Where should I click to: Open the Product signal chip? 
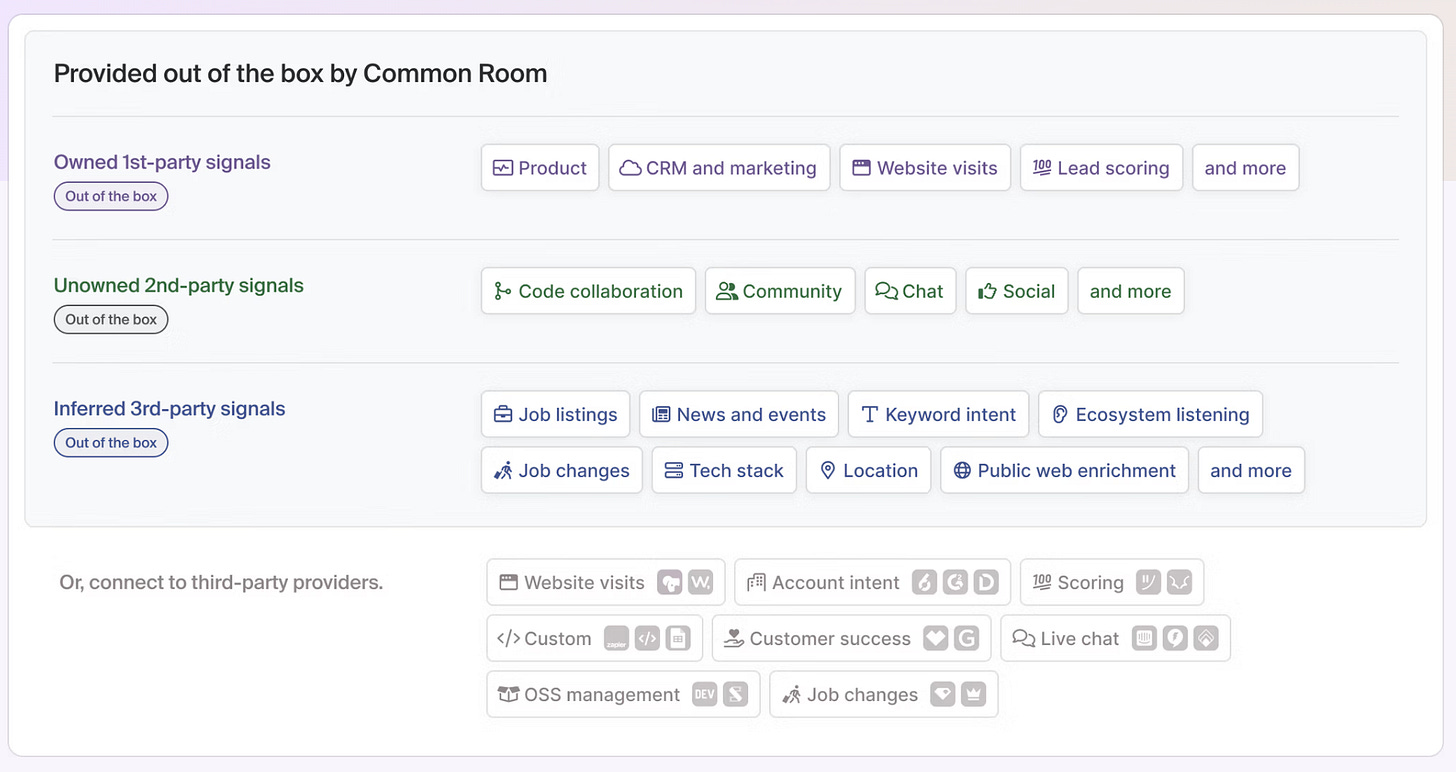click(540, 168)
